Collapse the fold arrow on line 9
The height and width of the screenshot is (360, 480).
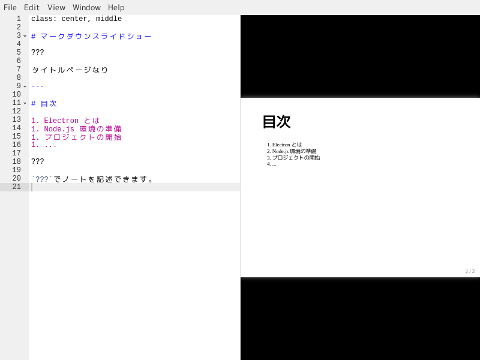[25, 86]
